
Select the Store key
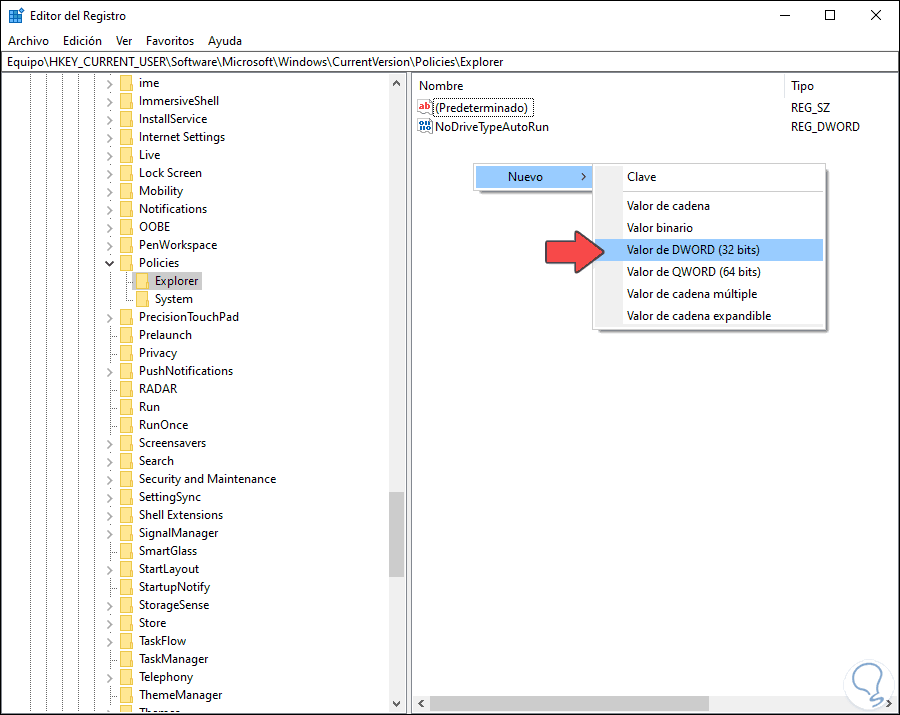click(152, 623)
